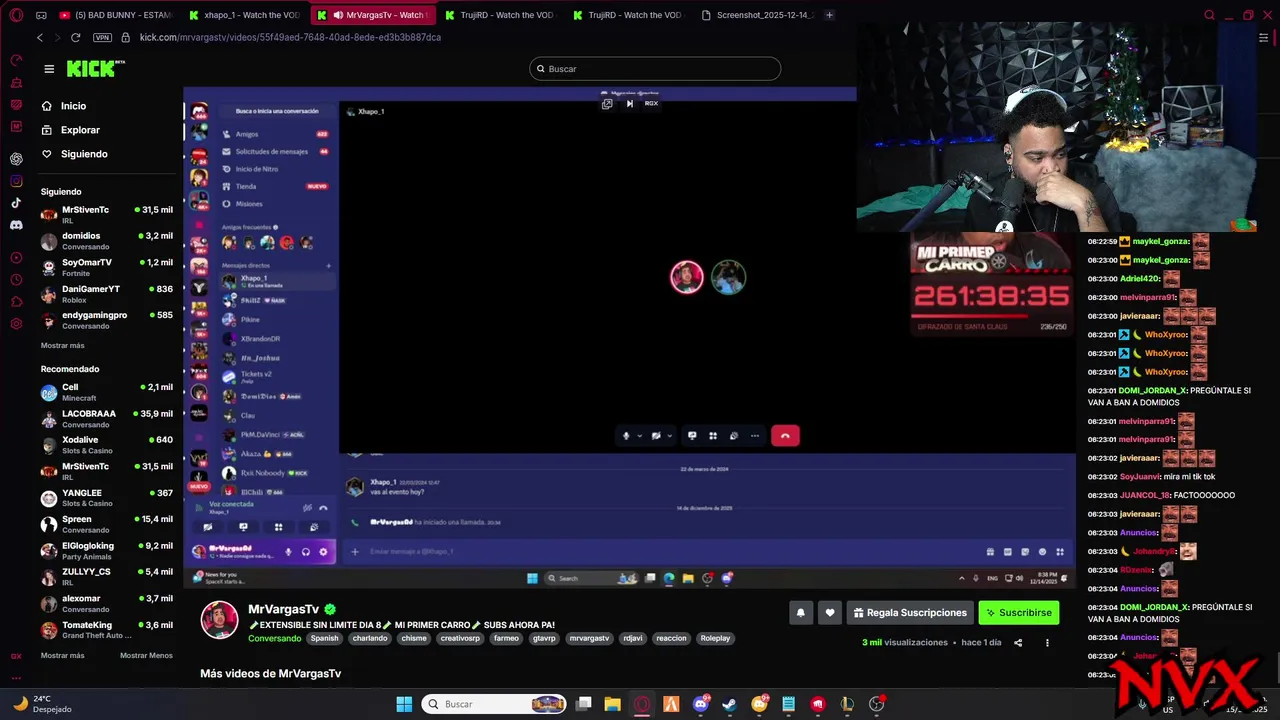This screenshot has width=1280, height=720.
Task: Click the Suscribirse button
Action: click(x=1018, y=613)
